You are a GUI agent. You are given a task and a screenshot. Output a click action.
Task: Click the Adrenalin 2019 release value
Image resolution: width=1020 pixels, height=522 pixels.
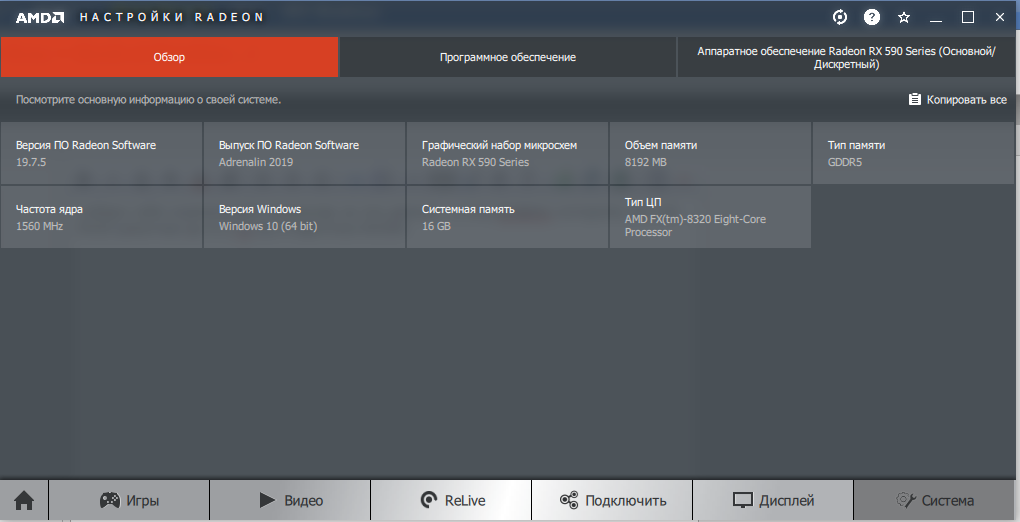pyautogui.click(x=256, y=162)
